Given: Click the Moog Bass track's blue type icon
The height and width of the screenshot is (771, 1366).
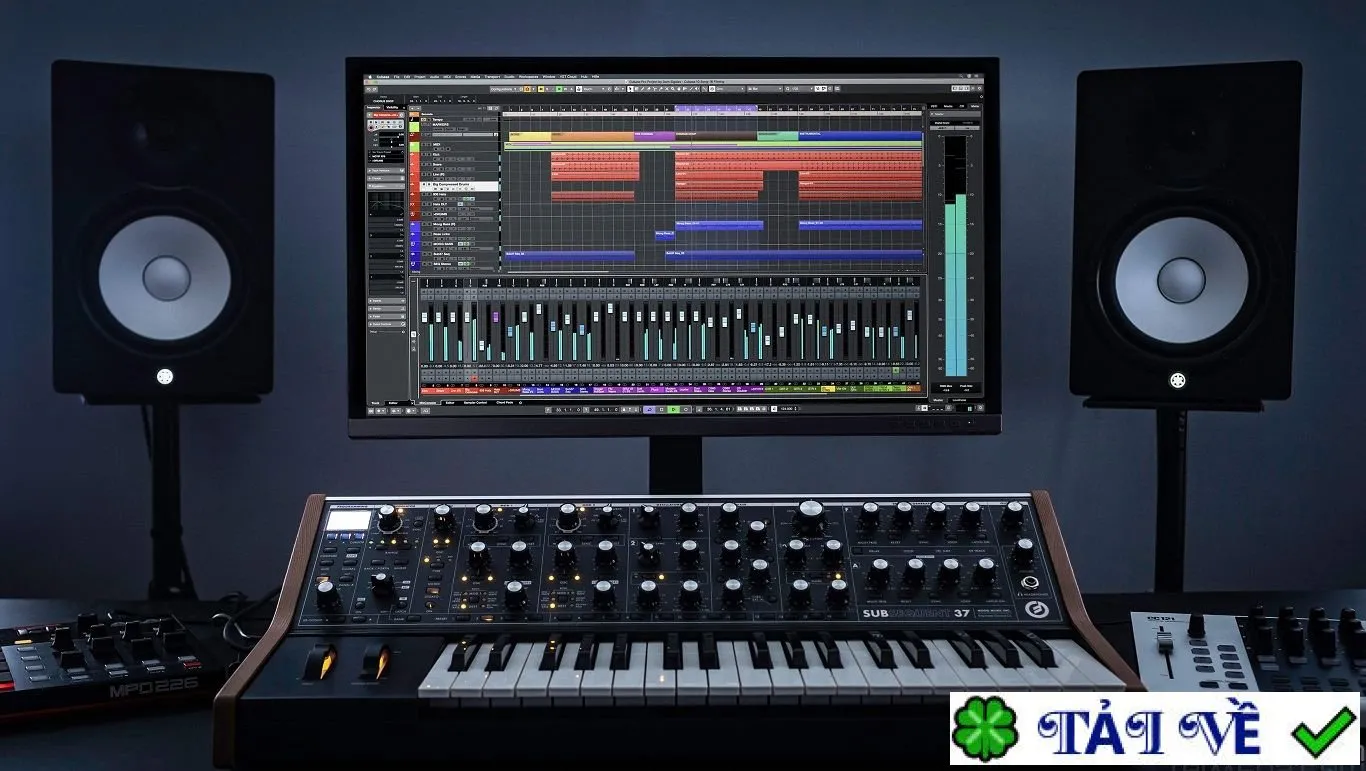Looking at the screenshot, I should click(x=414, y=228).
